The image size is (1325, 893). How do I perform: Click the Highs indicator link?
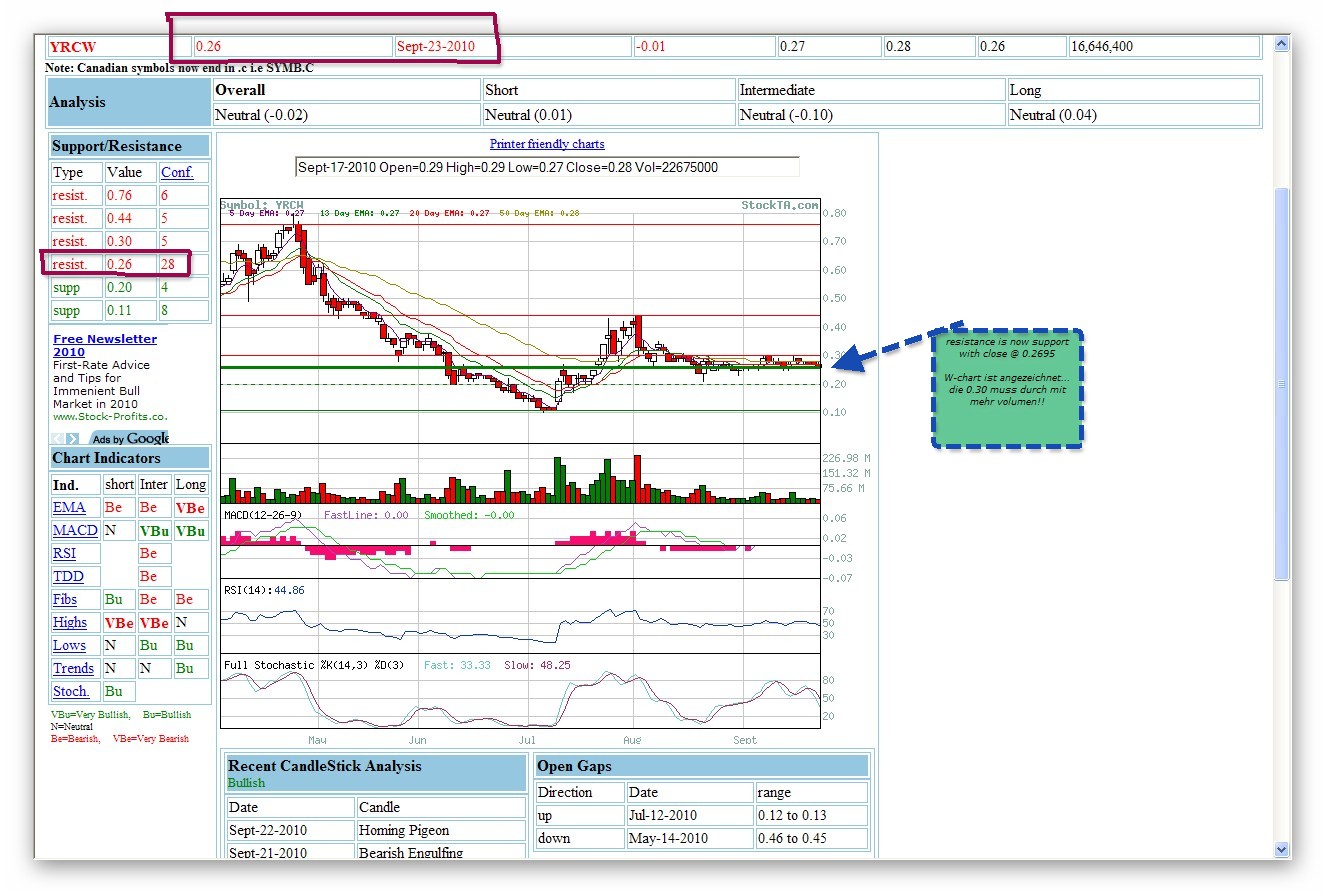click(69, 622)
